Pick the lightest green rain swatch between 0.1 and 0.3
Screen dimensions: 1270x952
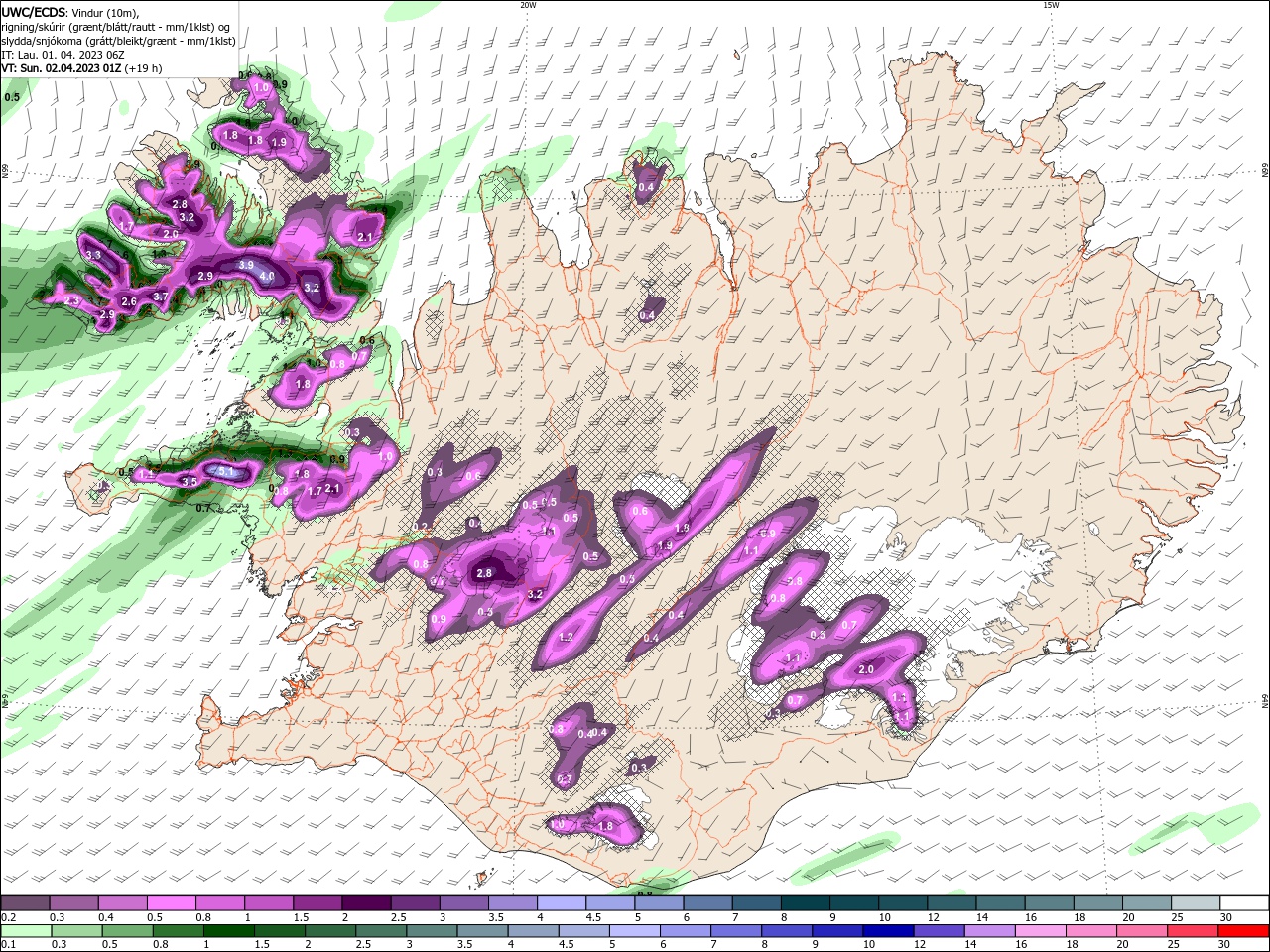pyautogui.click(x=25, y=931)
